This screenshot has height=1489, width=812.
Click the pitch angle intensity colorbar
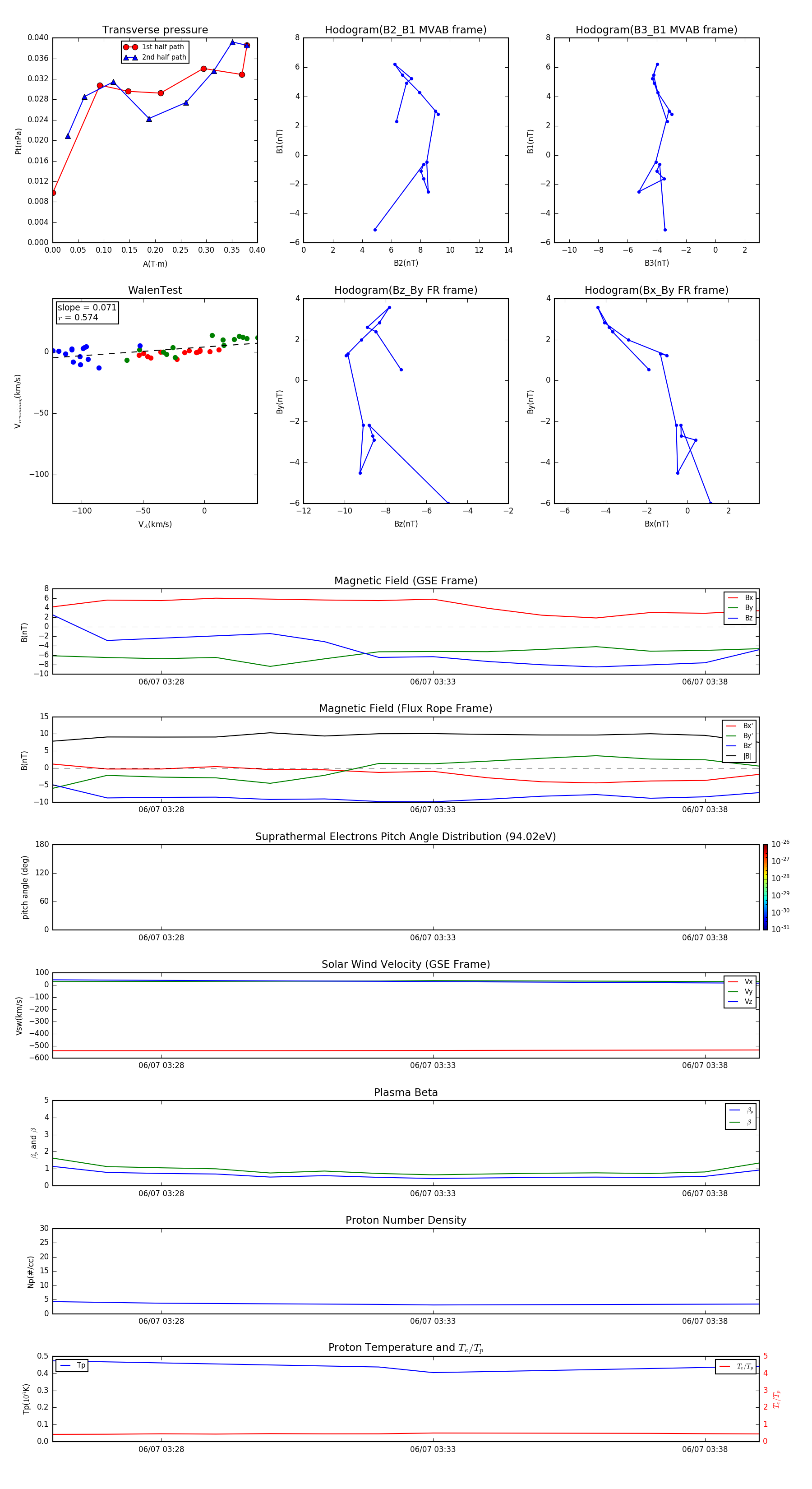(x=765, y=887)
